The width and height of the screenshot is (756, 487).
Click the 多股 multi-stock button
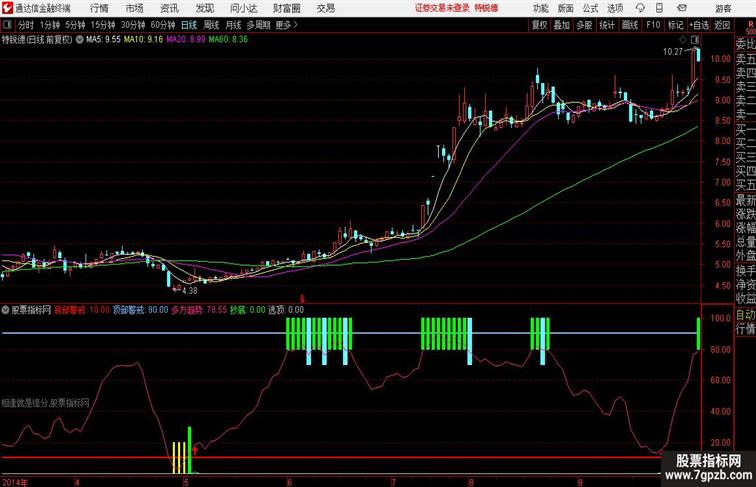coord(584,25)
